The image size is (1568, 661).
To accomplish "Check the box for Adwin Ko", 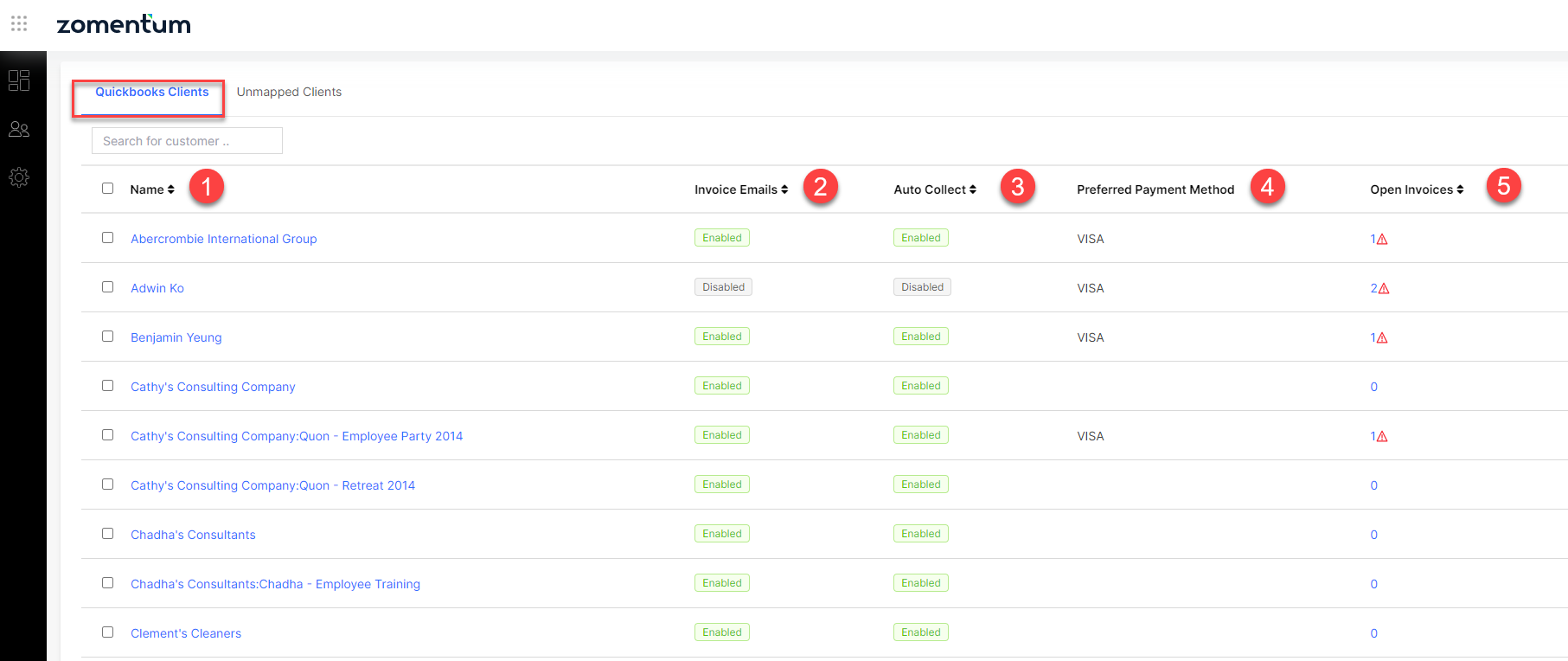I will 108,287.
